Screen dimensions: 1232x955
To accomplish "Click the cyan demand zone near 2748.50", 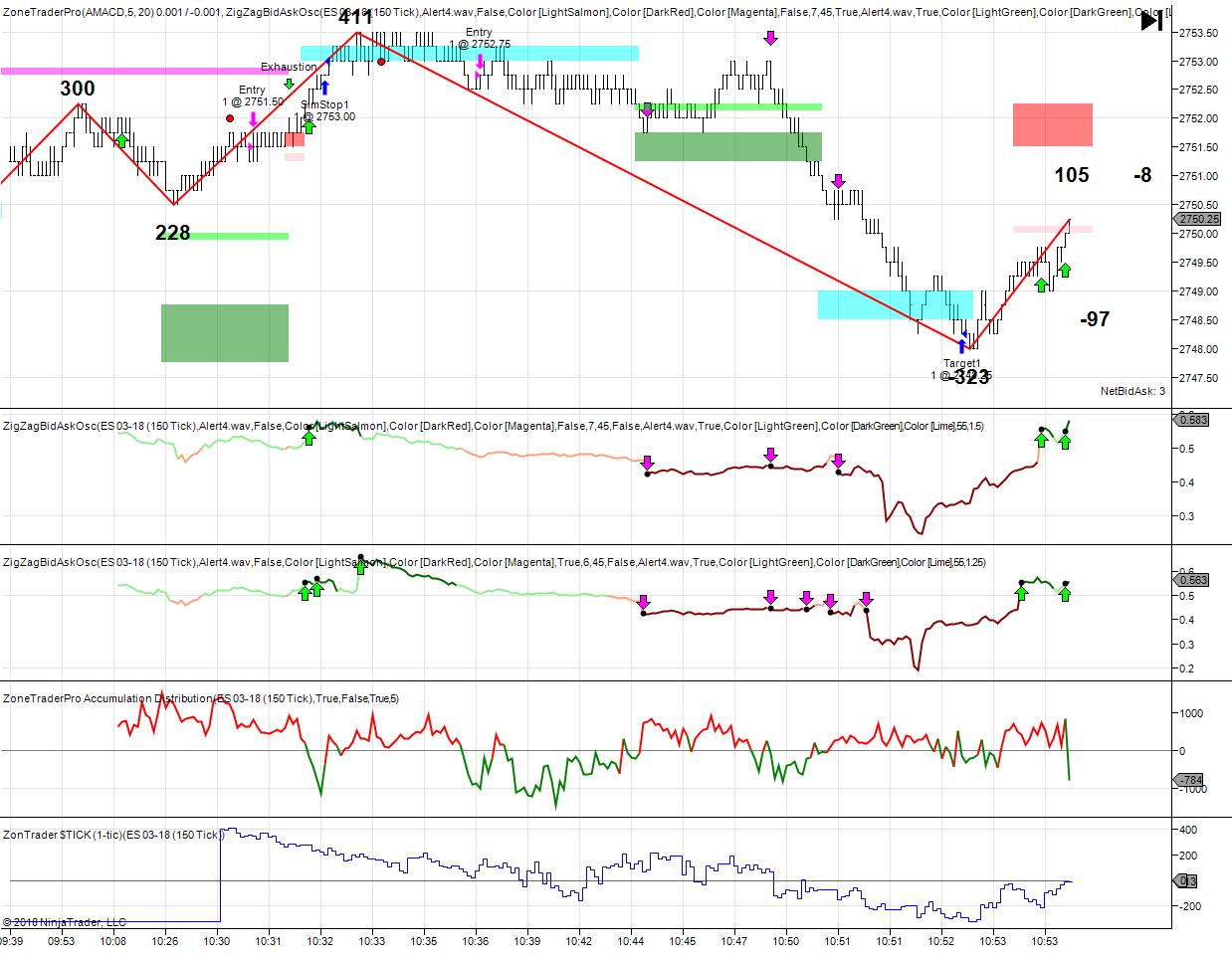I will (895, 305).
